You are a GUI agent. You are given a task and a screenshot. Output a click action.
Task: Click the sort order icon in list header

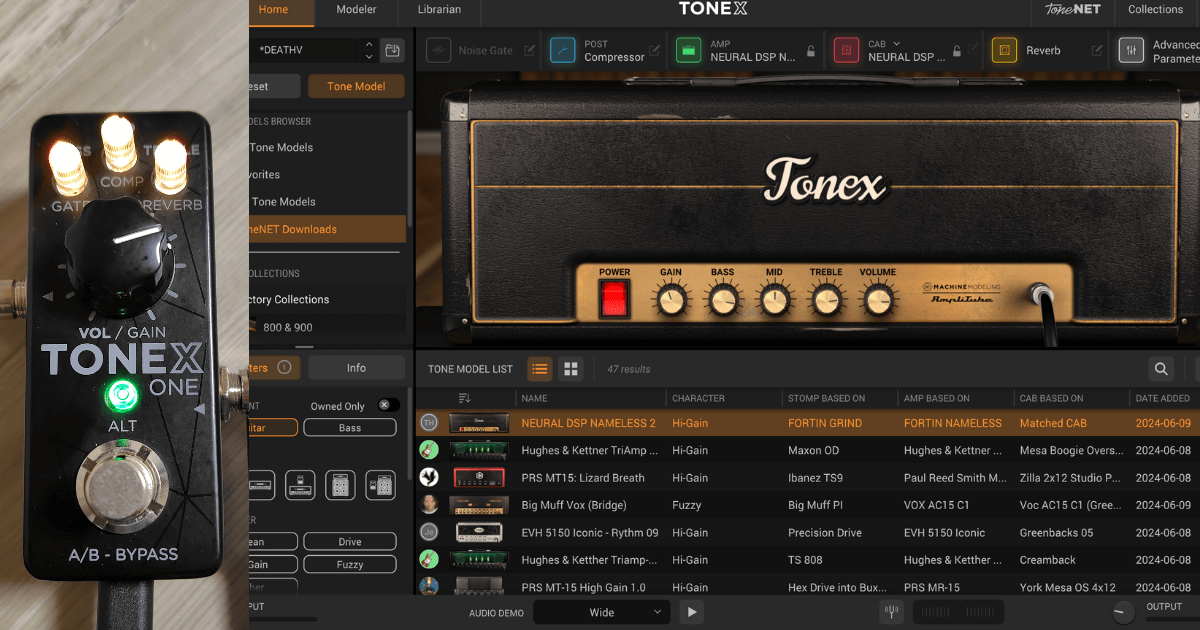coord(464,398)
